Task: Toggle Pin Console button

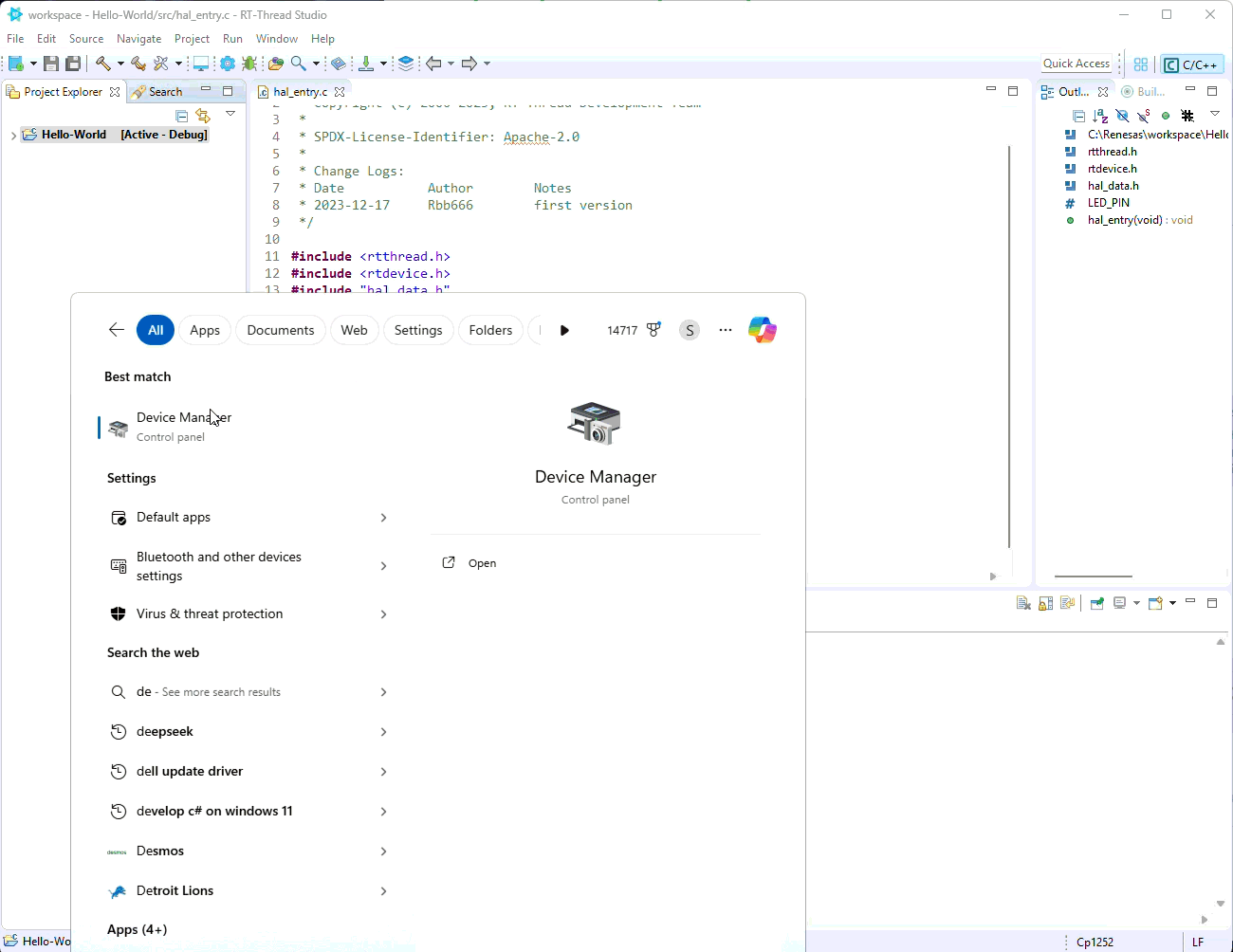Action: 1097,603
